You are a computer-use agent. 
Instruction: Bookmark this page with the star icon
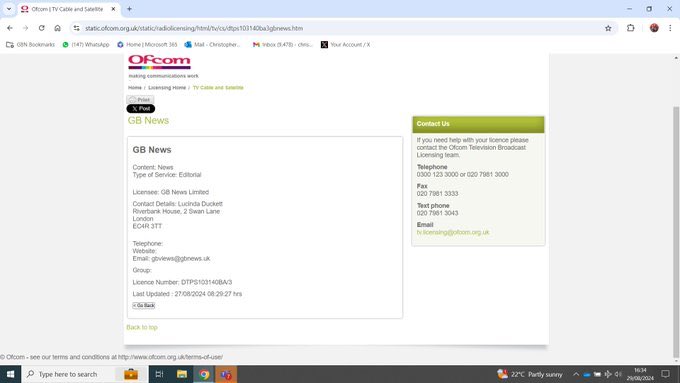pyautogui.click(x=608, y=28)
